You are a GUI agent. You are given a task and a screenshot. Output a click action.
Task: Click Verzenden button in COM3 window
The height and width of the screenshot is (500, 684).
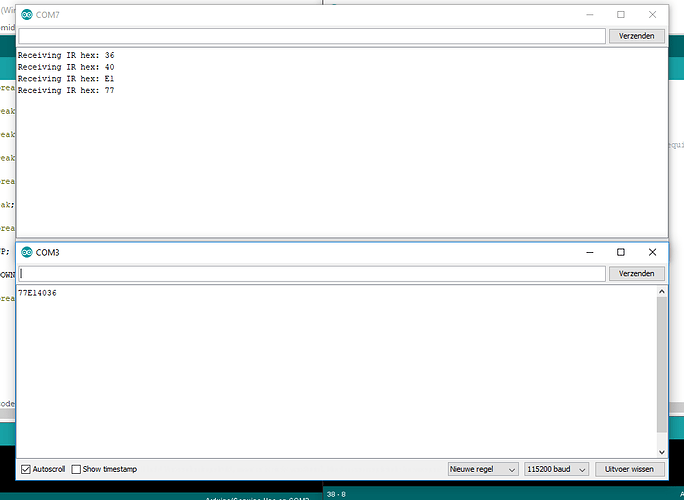[x=636, y=274]
